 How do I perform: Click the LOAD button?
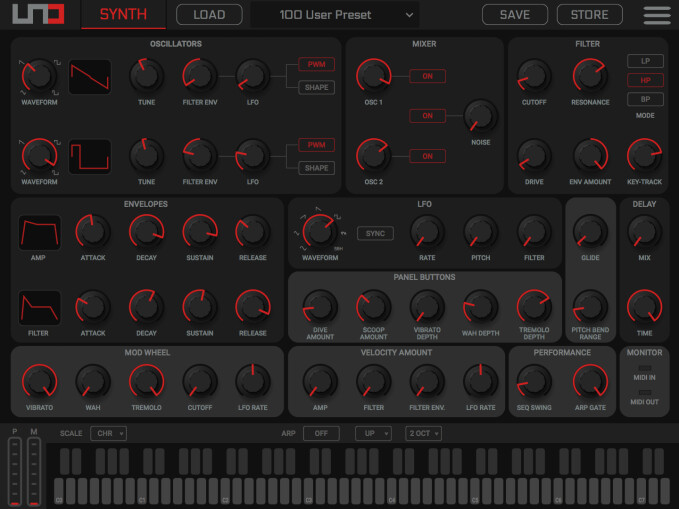click(x=209, y=15)
